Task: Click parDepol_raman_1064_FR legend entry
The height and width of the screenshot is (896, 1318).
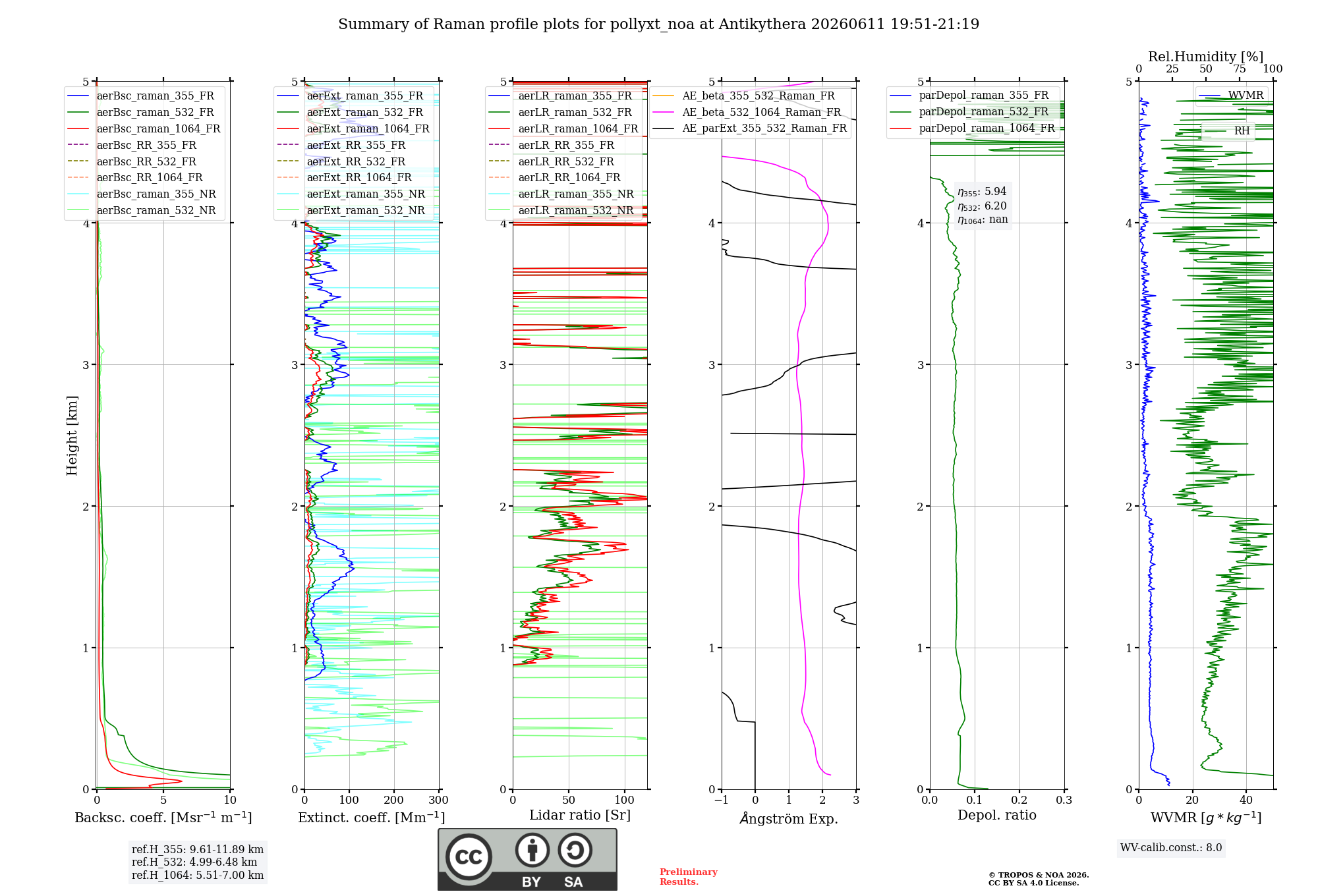Action: [x=973, y=128]
